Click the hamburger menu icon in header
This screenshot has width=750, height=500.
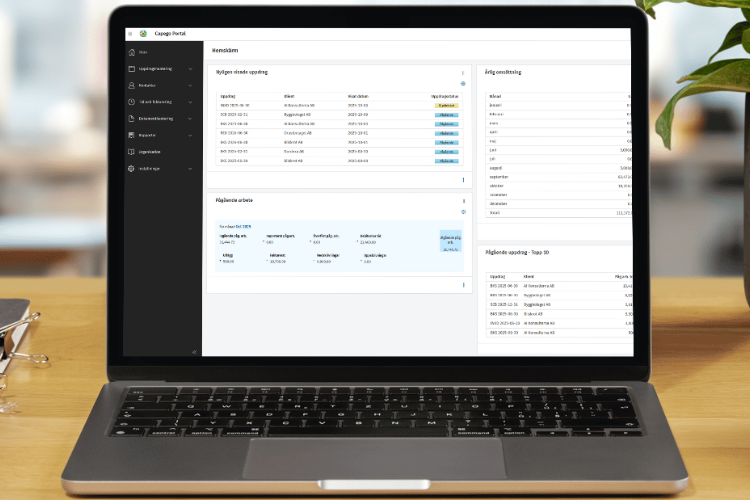click(130, 33)
